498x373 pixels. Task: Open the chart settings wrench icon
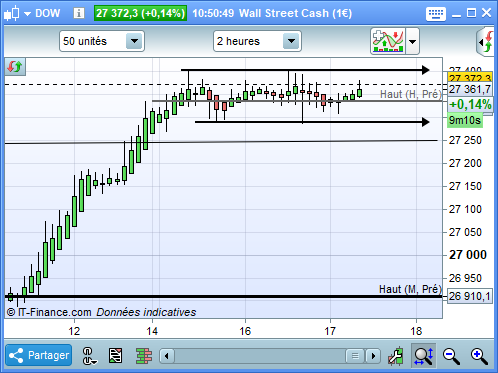tap(396, 356)
